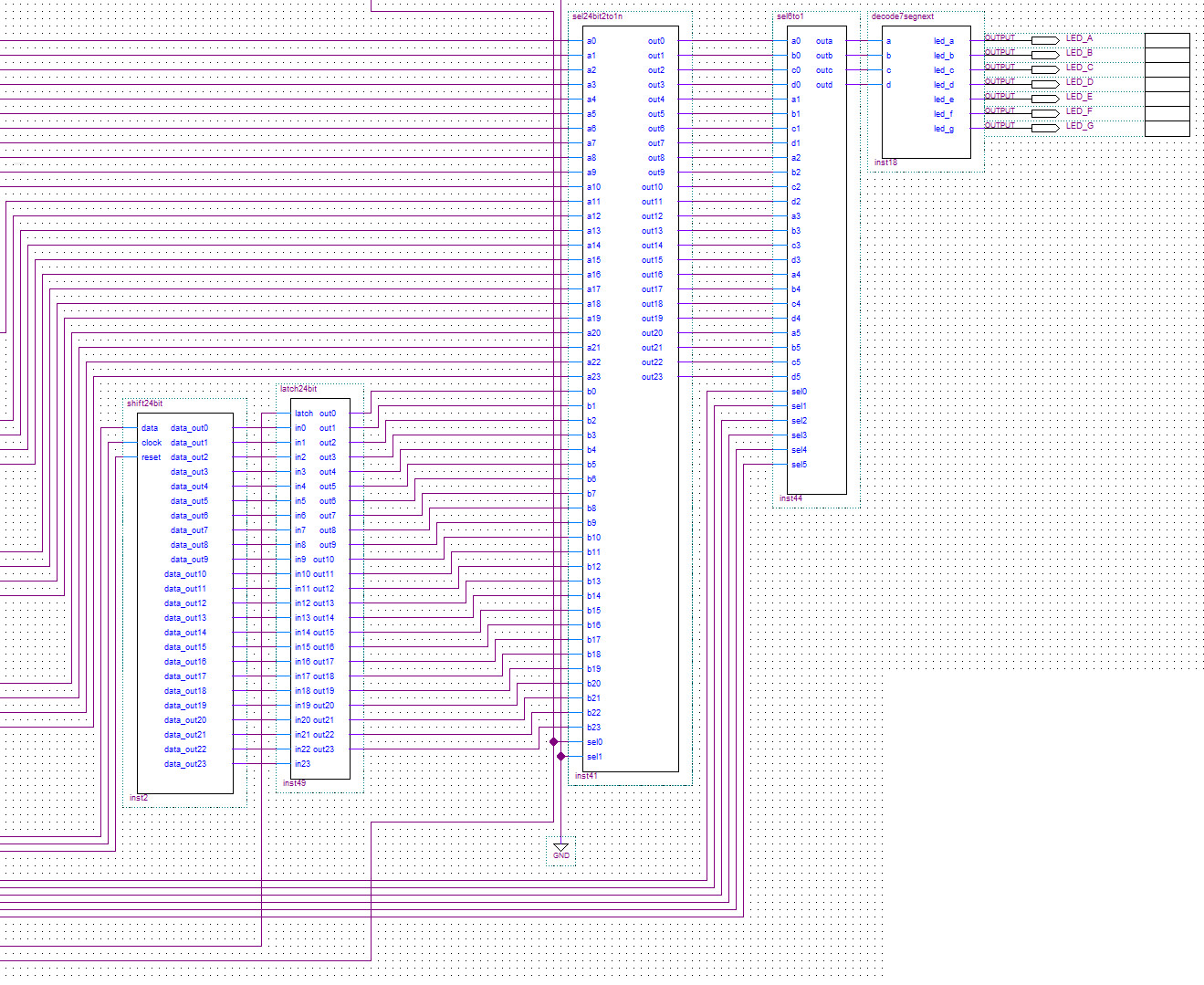Viewport: 1204px width, 985px height.
Task: Select the sel6to1 block title
Action: pos(790,16)
